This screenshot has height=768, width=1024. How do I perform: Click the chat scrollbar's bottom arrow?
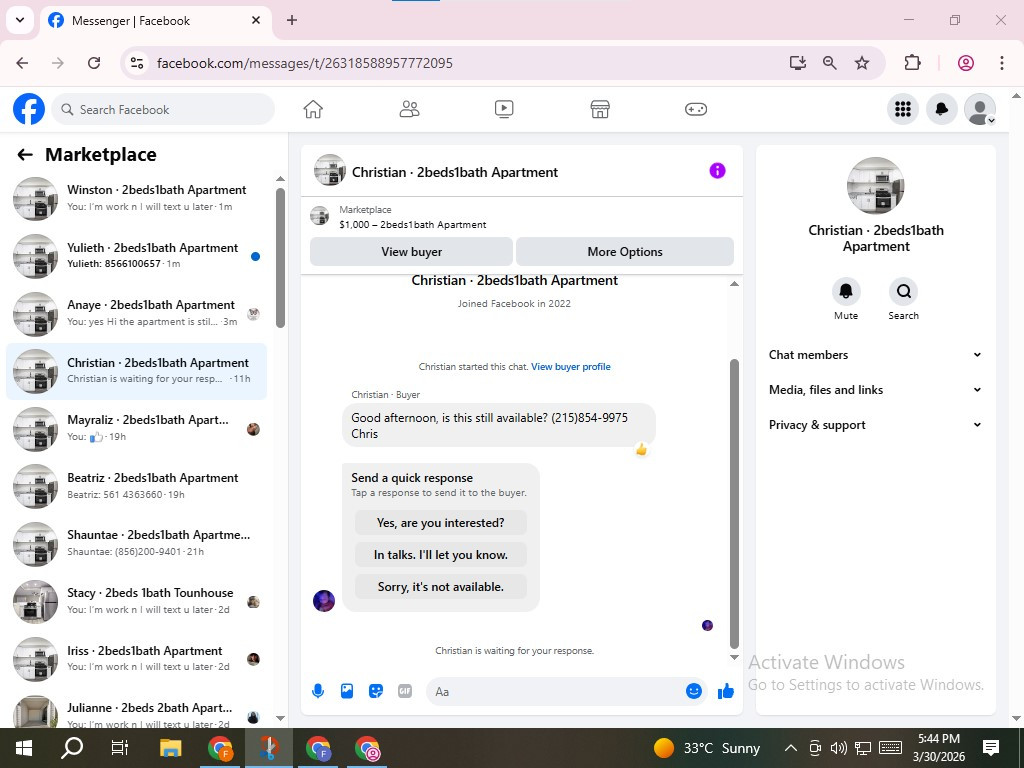pos(734,658)
